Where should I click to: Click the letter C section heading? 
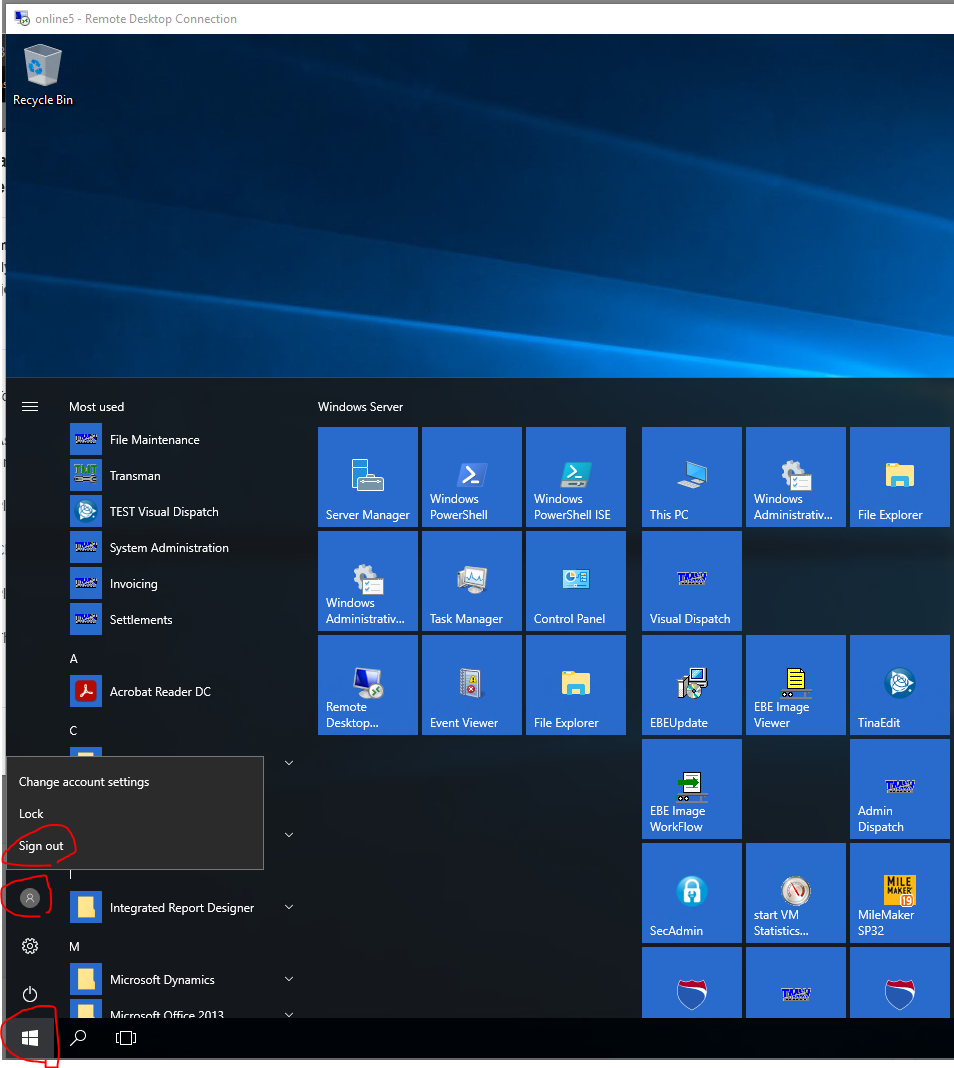[x=73, y=731]
